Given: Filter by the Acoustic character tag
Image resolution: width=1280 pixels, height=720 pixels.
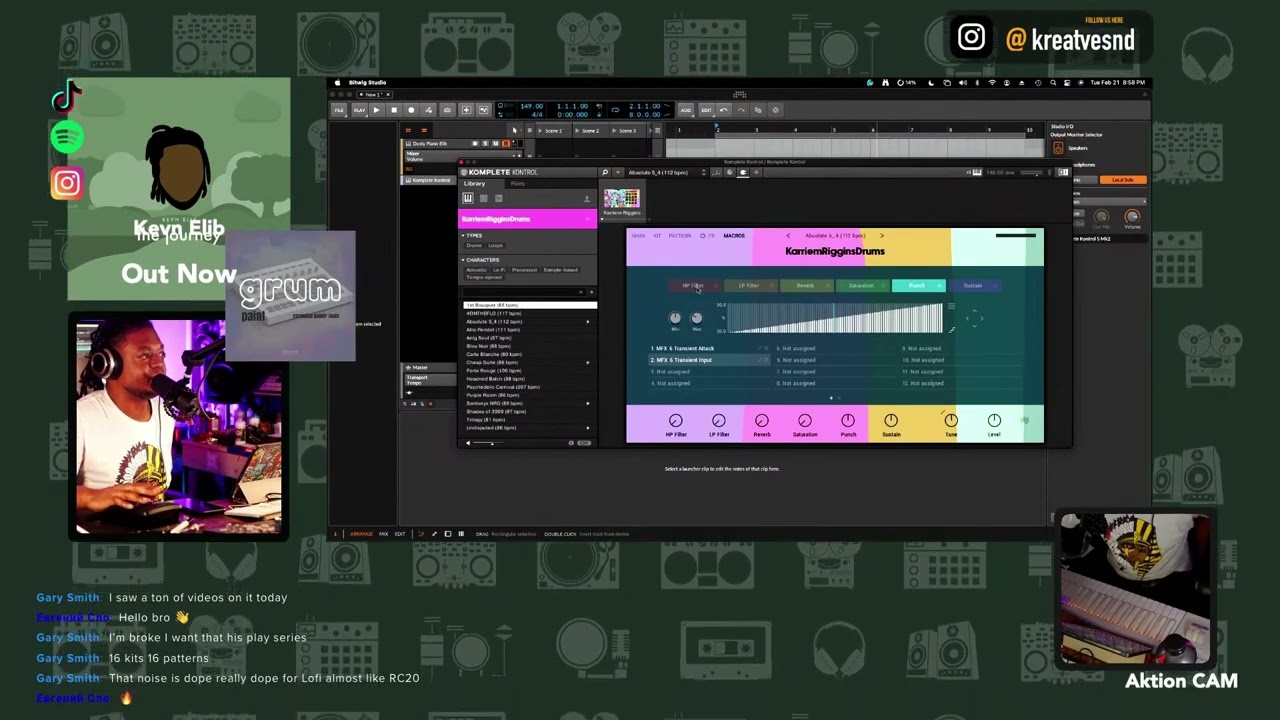Looking at the screenshot, I should 476,270.
